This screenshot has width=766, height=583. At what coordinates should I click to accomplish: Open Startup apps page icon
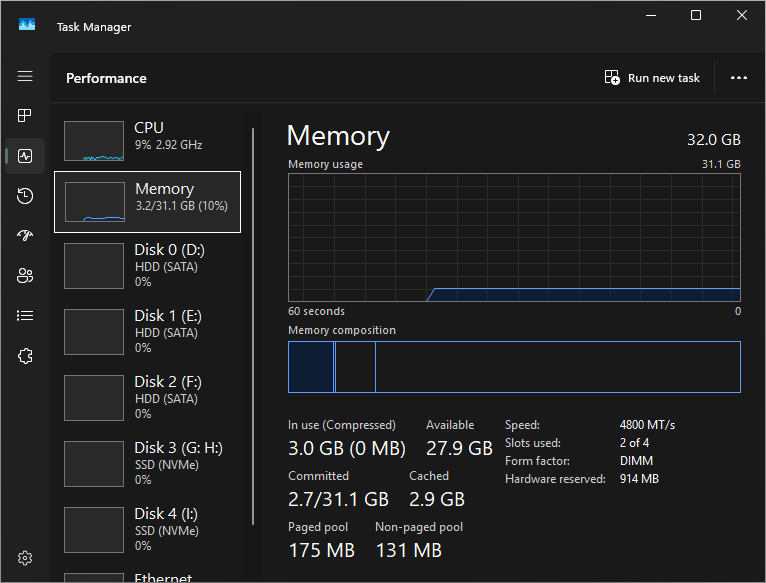[x=25, y=236]
